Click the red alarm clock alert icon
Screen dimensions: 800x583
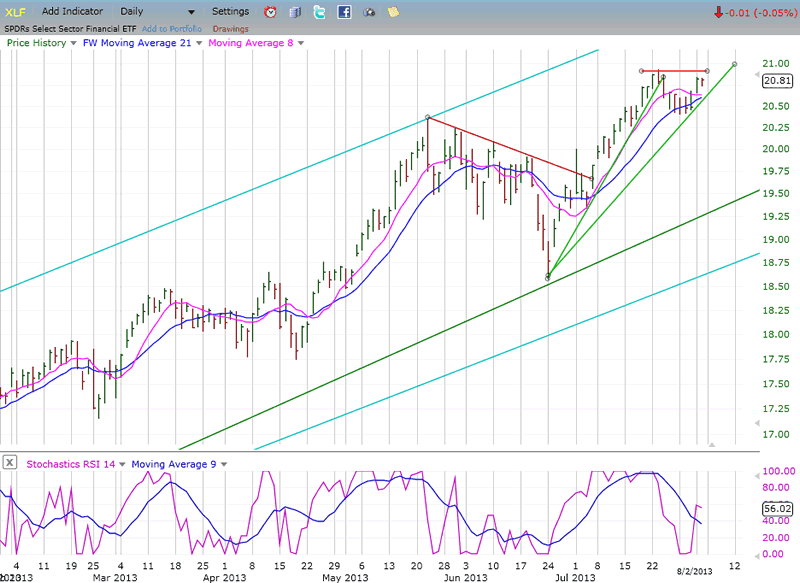tap(270, 12)
